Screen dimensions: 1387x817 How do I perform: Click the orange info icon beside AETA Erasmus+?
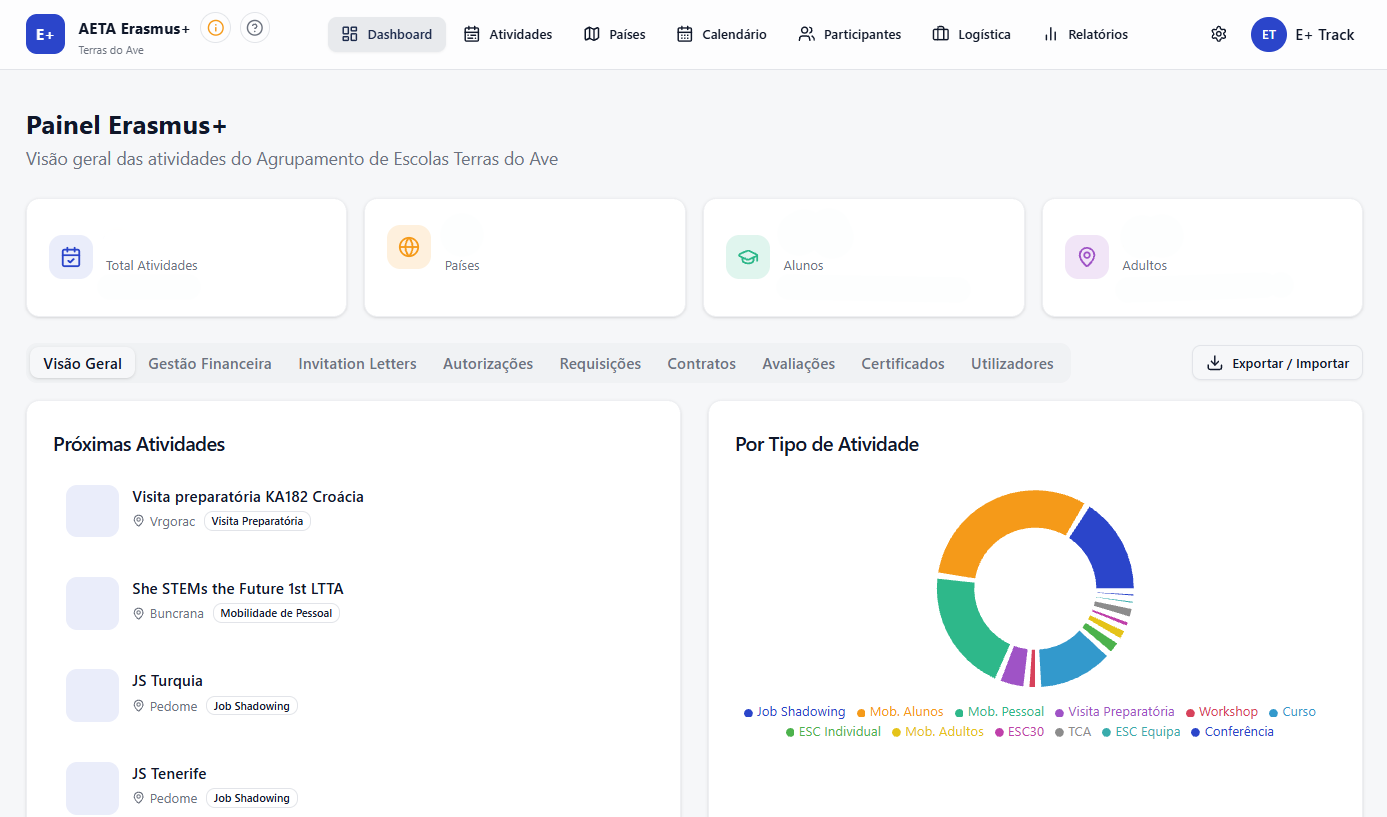[215, 28]
